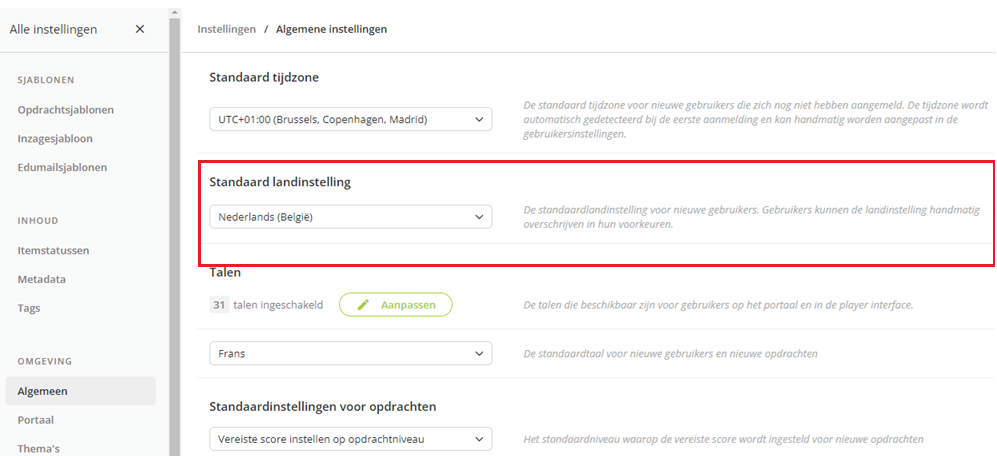997x456 pixels.
Task: Open Thema's settings
Action: 39,449
